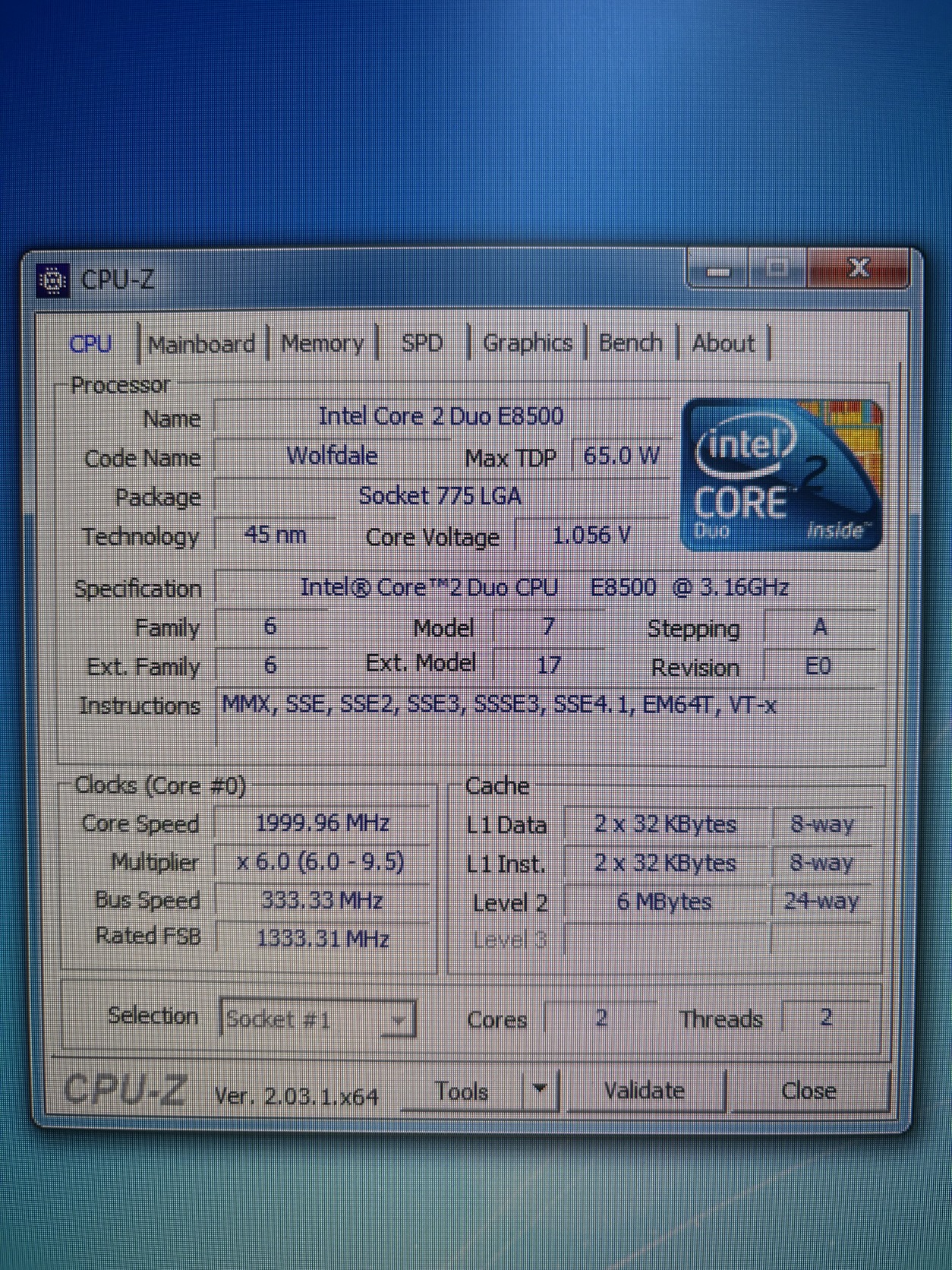952x1270 pixels.
Task: Click the Stepping value A
Action: pos(819,627)
